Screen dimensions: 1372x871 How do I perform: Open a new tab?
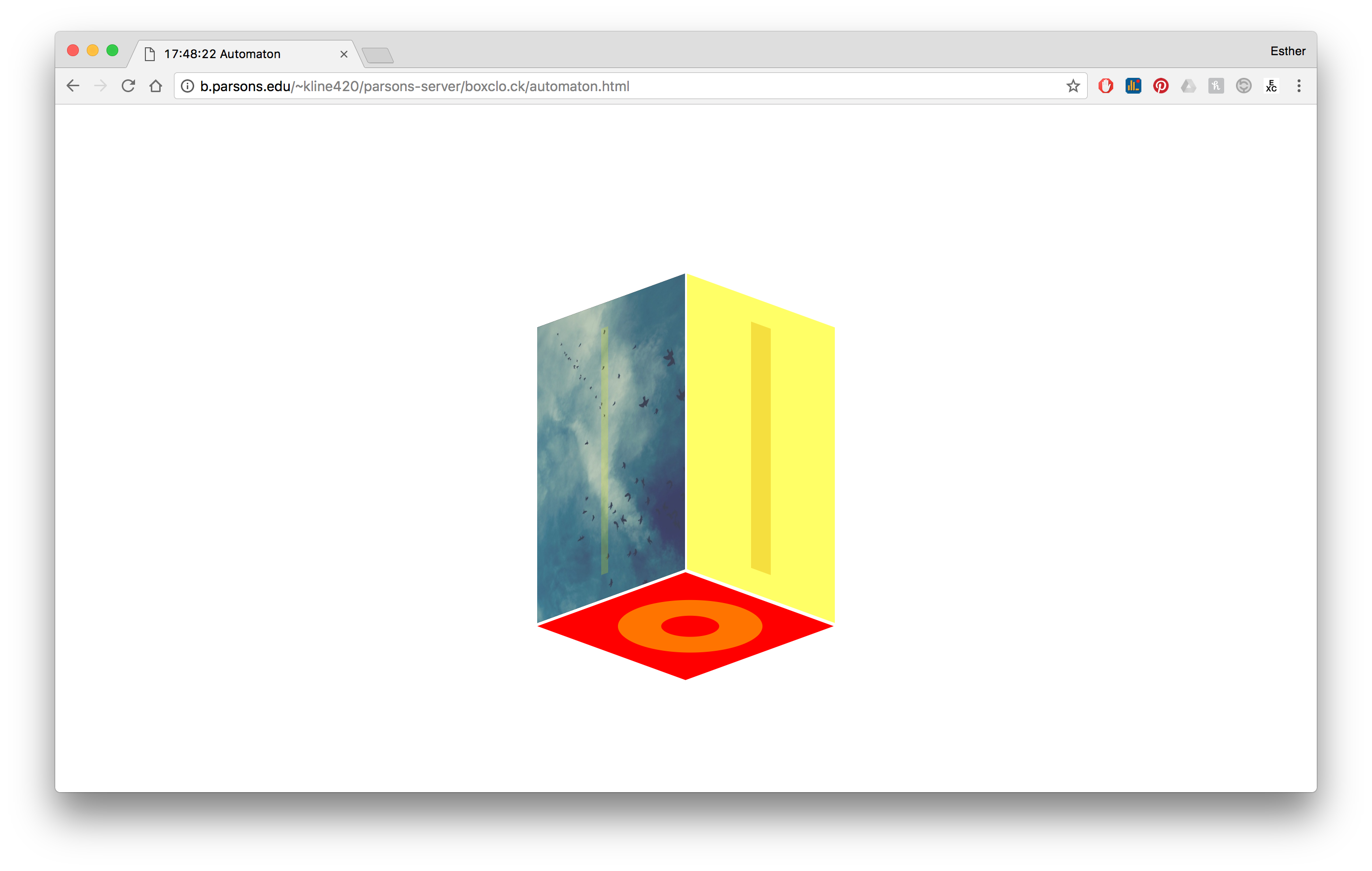click(x=378, y=55)
